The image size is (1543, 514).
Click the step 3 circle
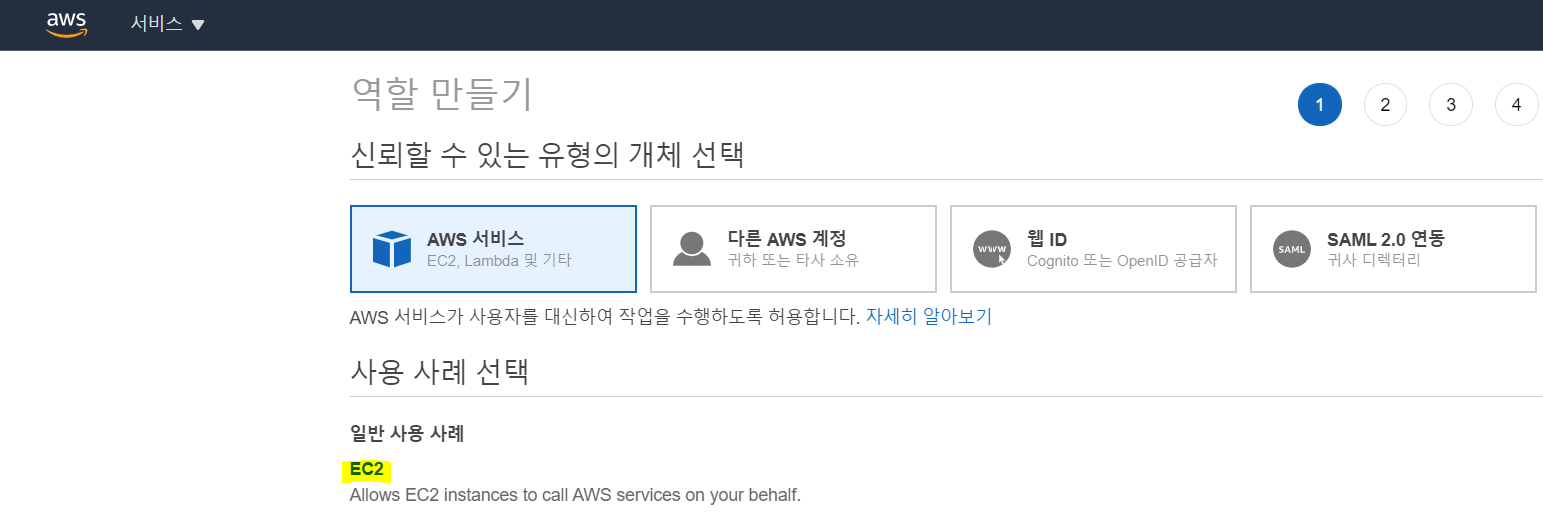1451,105
